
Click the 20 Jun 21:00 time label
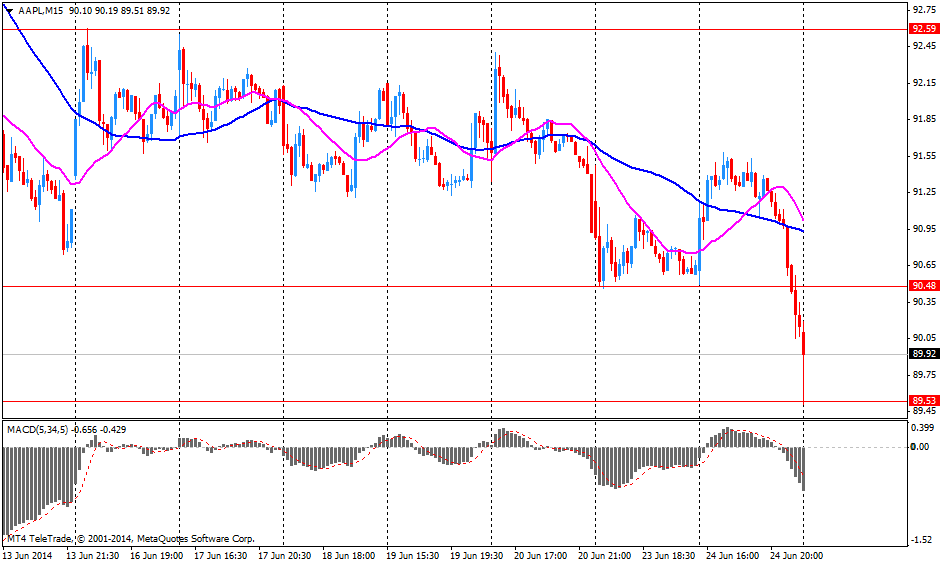pos(605,555)
